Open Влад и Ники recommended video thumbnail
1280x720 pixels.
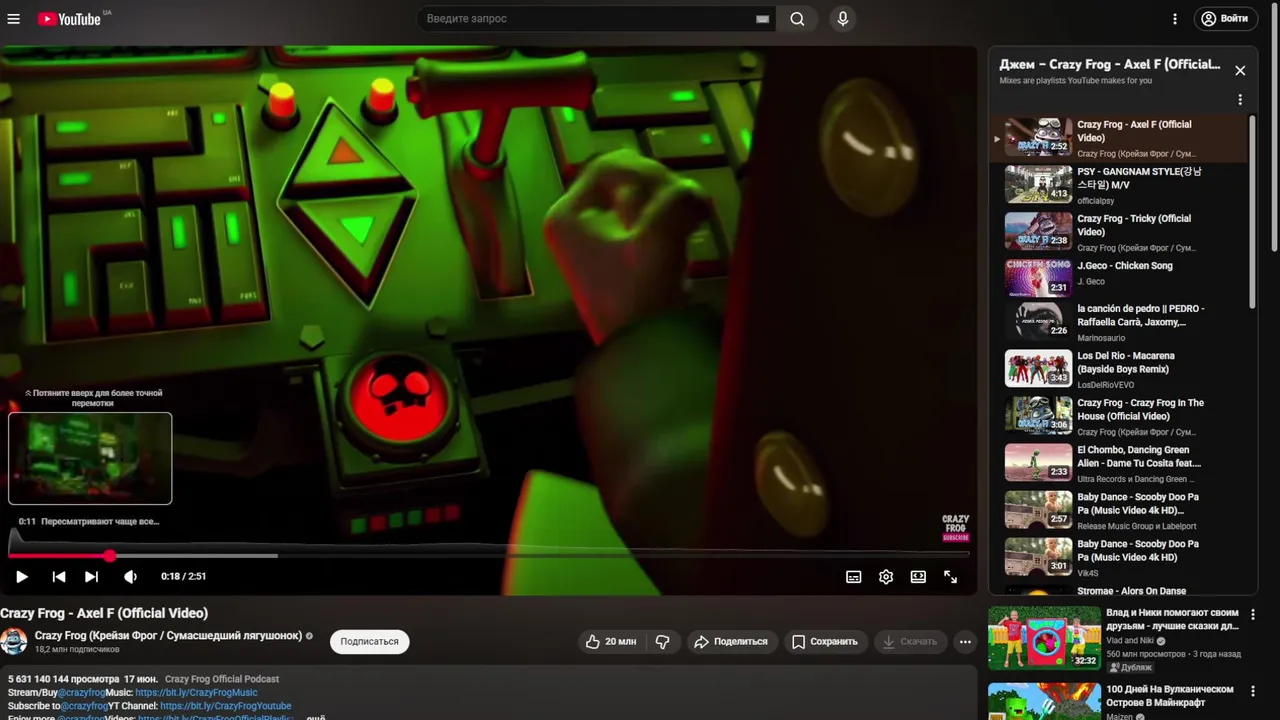[x=1044, y=638]
